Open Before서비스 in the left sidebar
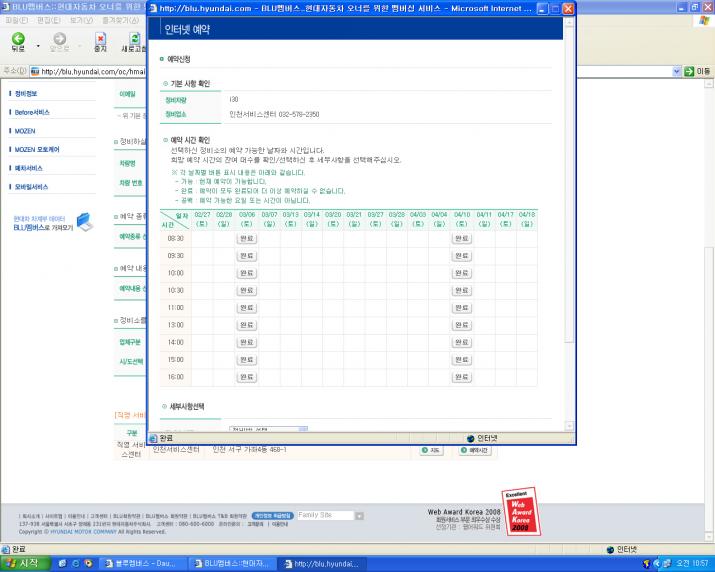 point(32,112)
